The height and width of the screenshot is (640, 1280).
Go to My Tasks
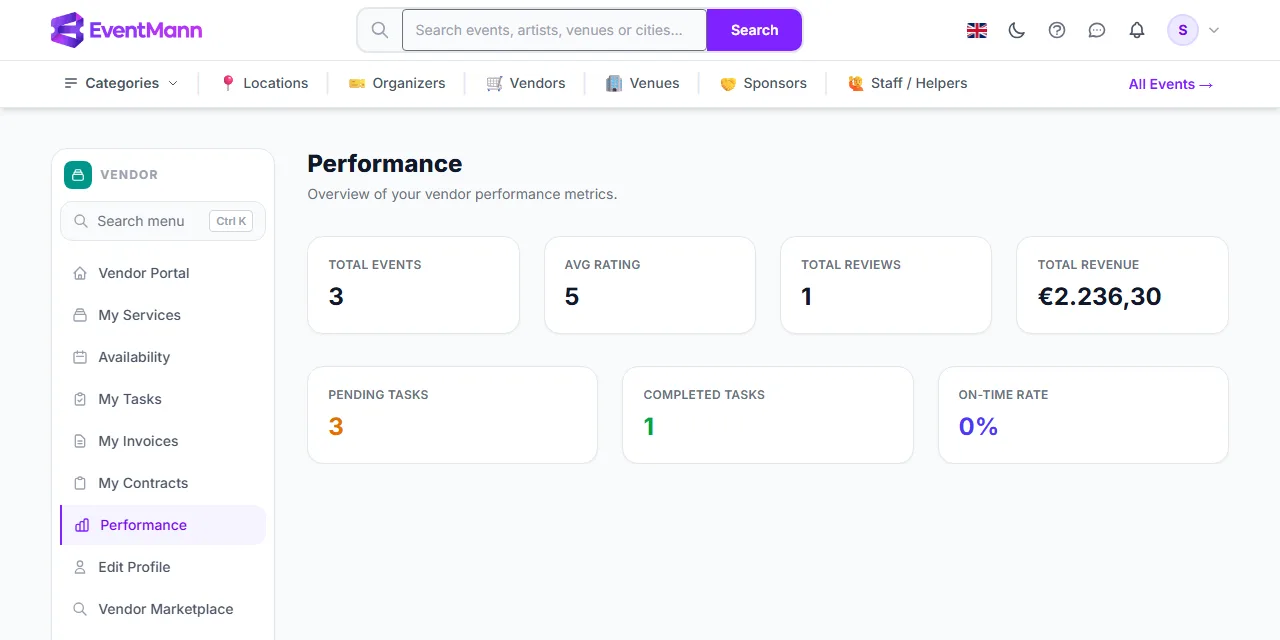pyautogui.click(x=163, y=399)
